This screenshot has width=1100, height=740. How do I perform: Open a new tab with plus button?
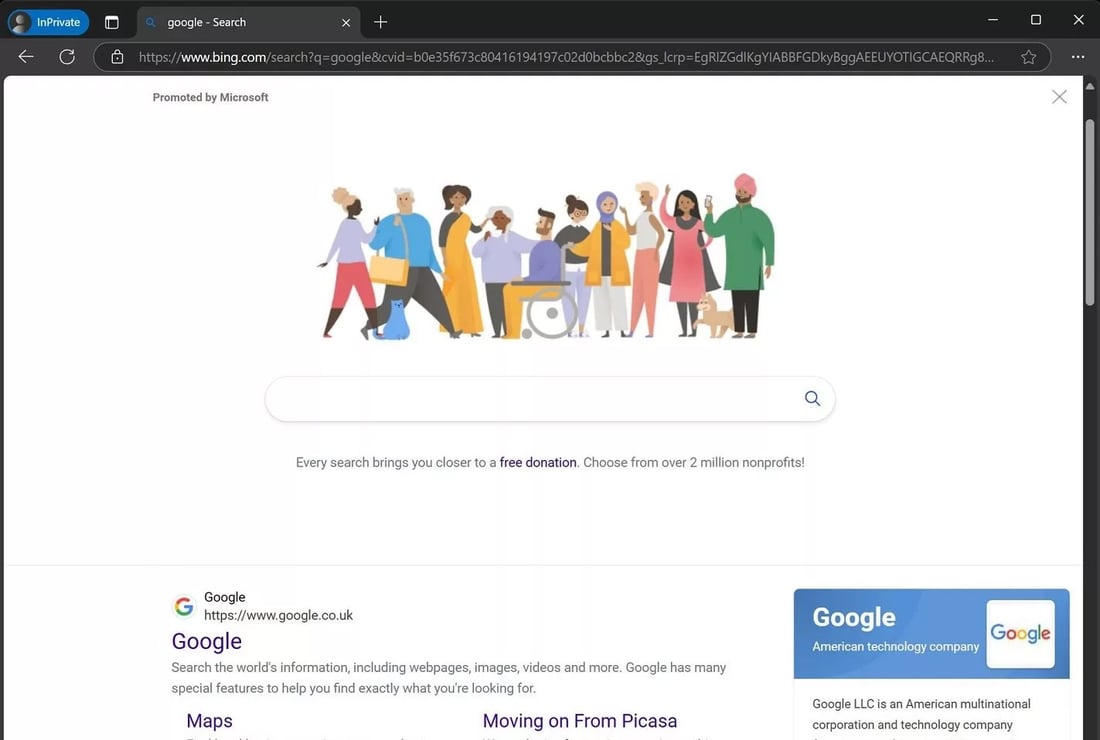click(x=380, y=22)
